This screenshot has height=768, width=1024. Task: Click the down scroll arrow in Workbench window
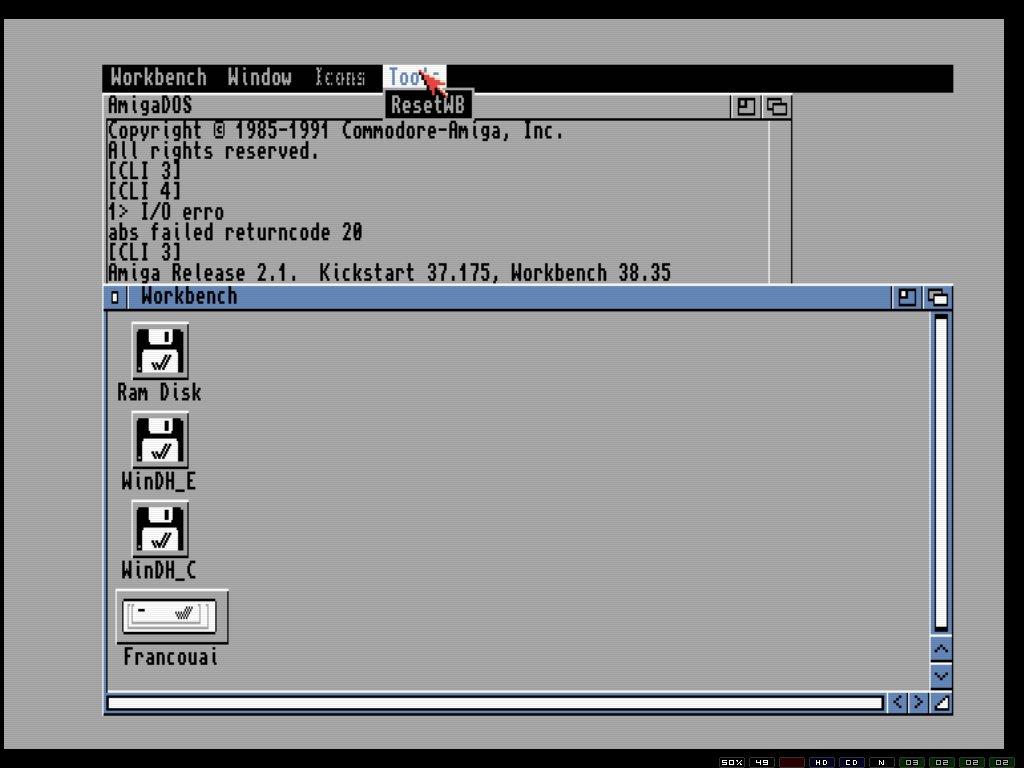point(941,675)
